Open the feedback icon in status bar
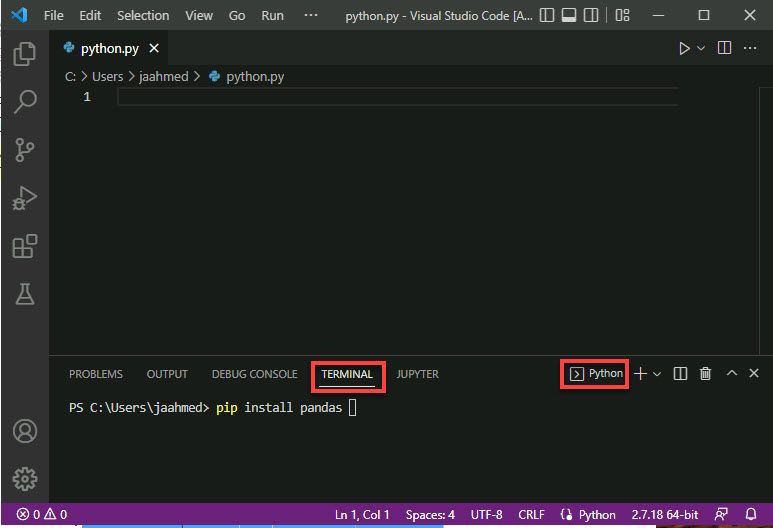Image resolution: width=773 pixels, height=528 pixels. [721, 515]
